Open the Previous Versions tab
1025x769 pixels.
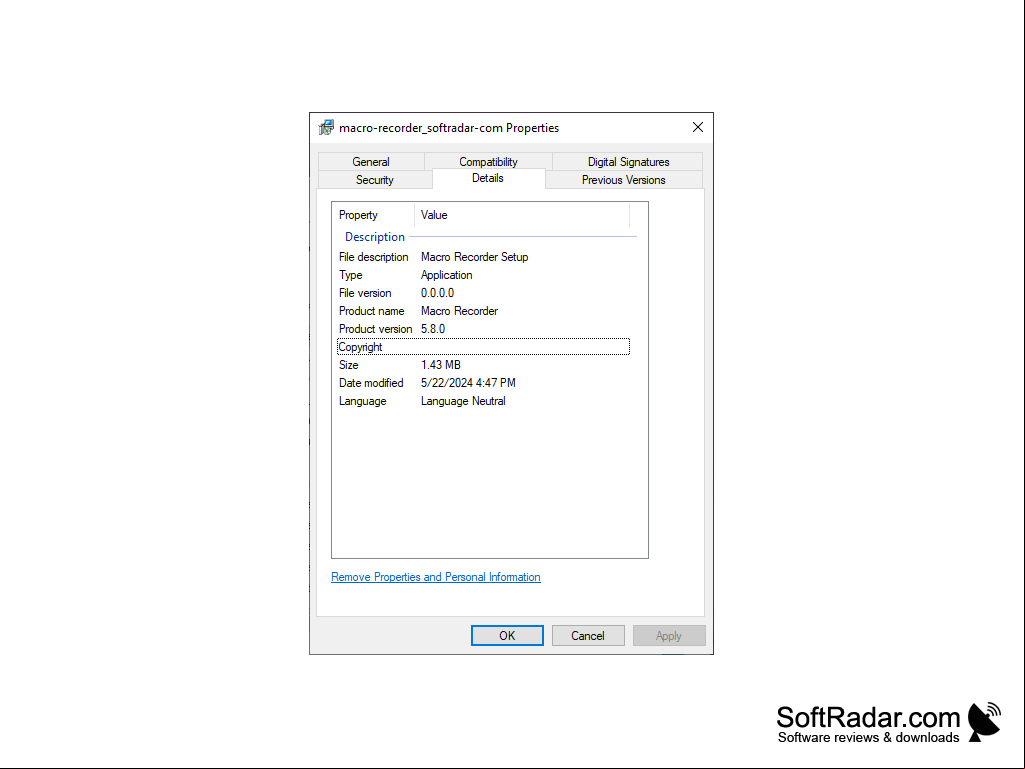click(624, 180)
